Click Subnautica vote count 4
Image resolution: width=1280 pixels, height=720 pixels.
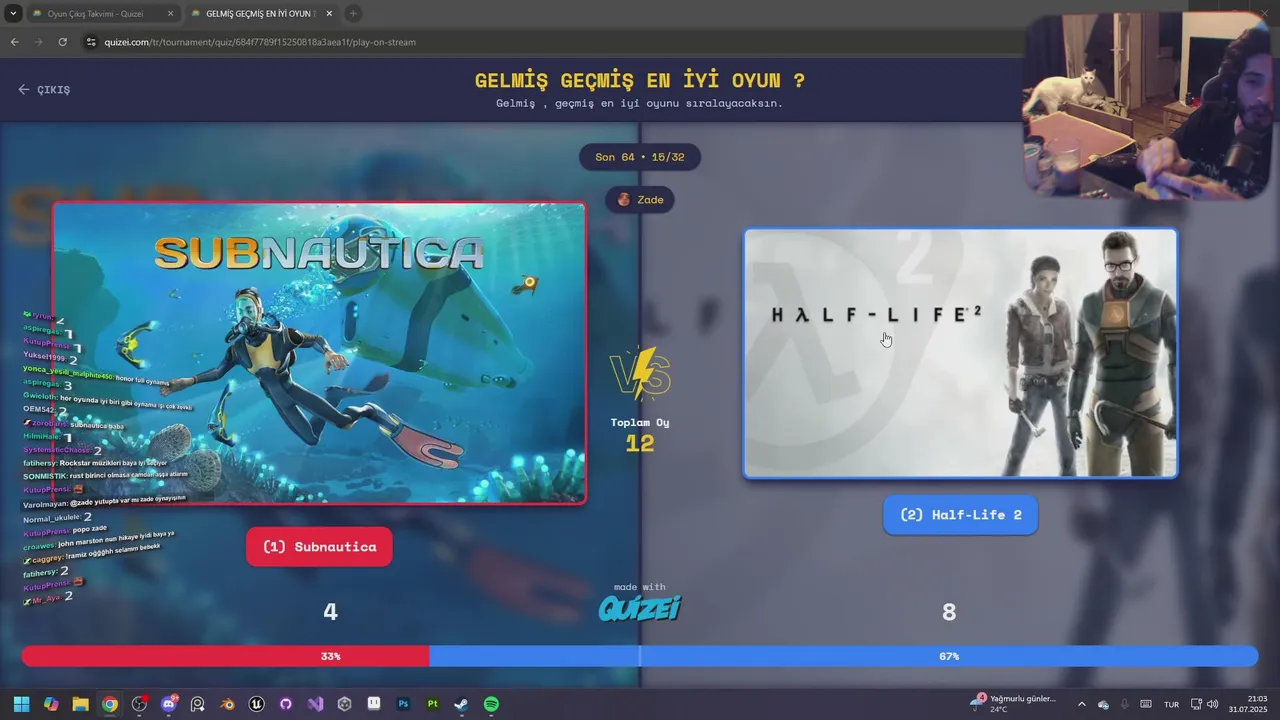(x=330, y=611)
